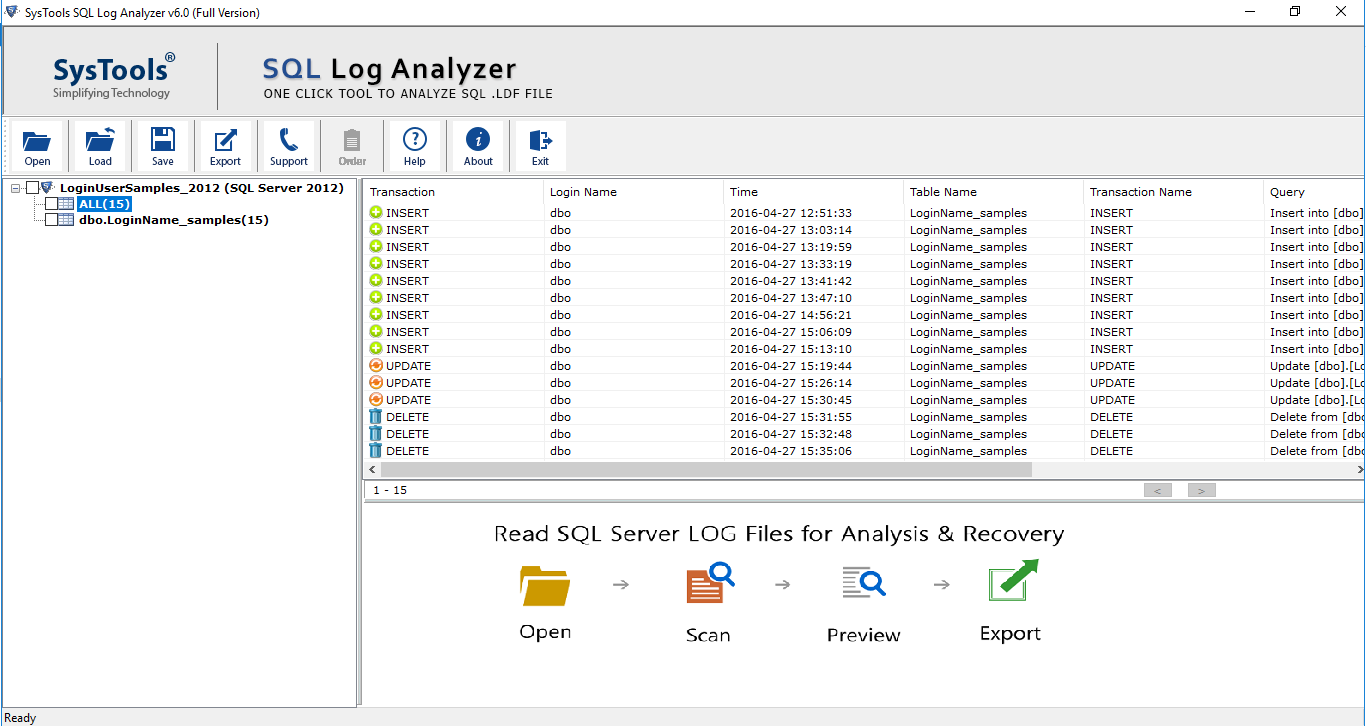Select the ALL(15) tree item
The width and height of the screenshot is (1366, 726).
(104, 204)
